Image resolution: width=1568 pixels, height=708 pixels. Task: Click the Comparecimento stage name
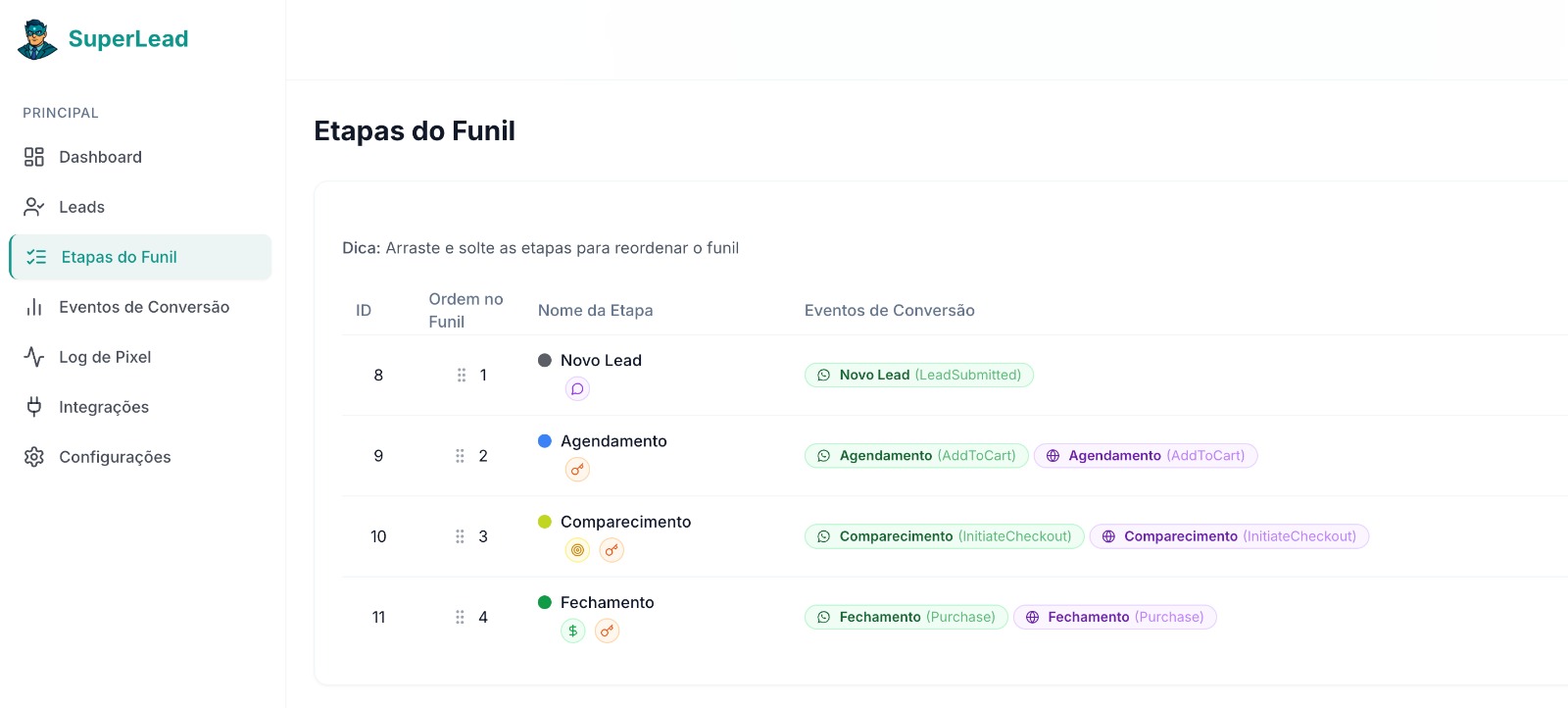tap(625, 522)
